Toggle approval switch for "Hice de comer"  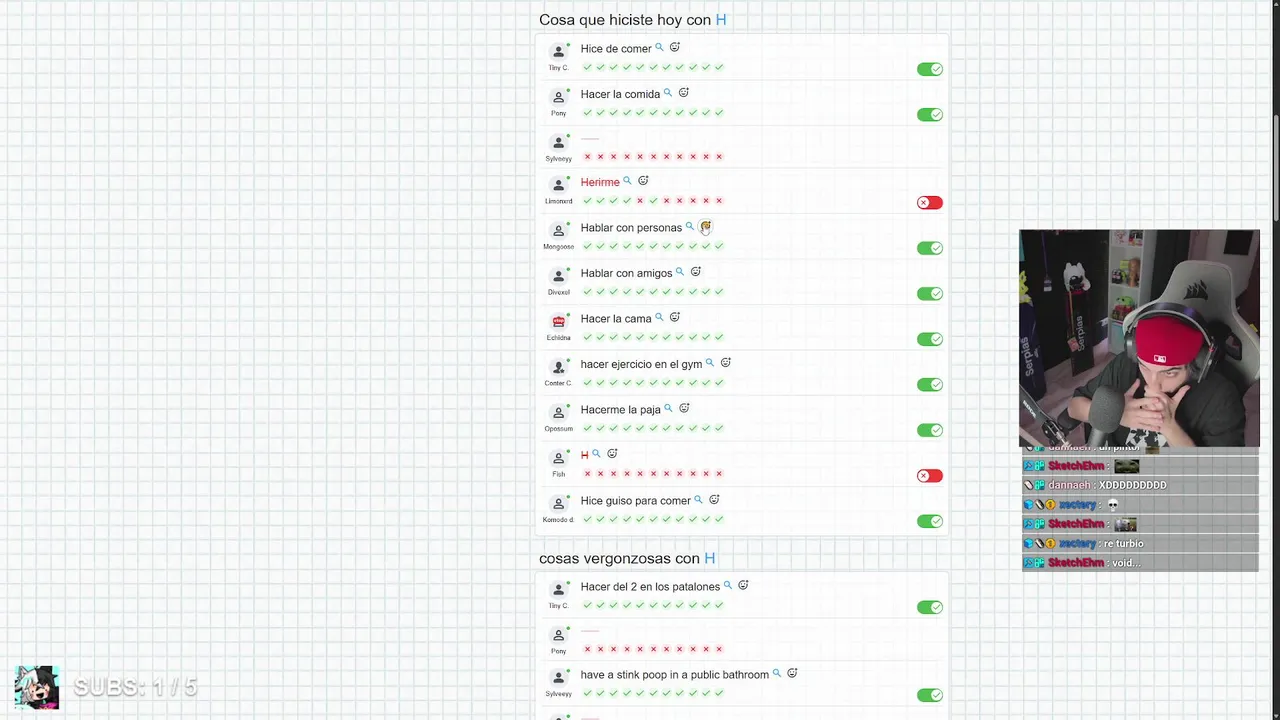[x=930, y=69]
